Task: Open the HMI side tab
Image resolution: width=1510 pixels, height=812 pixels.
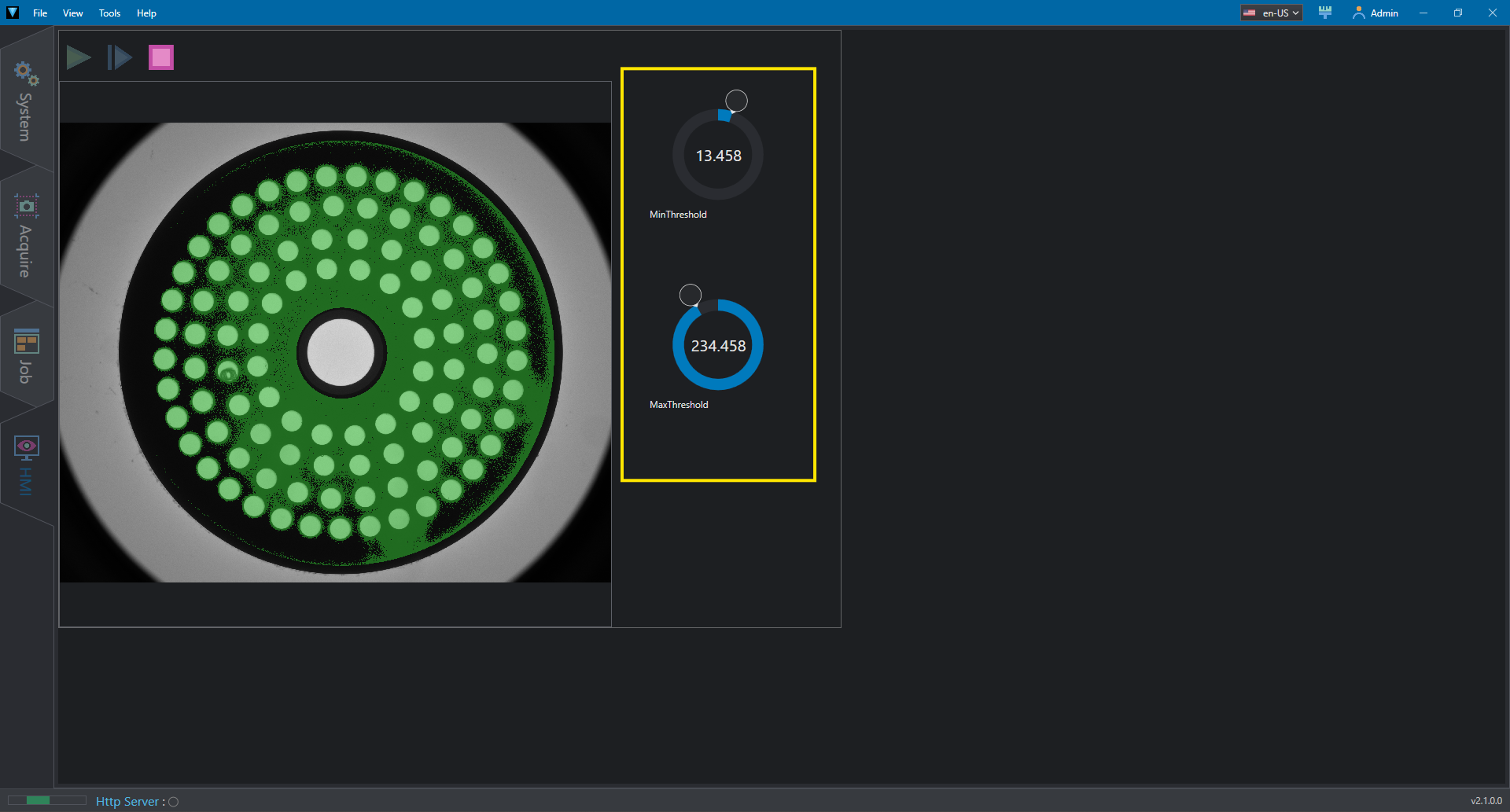Action: tap(26, 466)
